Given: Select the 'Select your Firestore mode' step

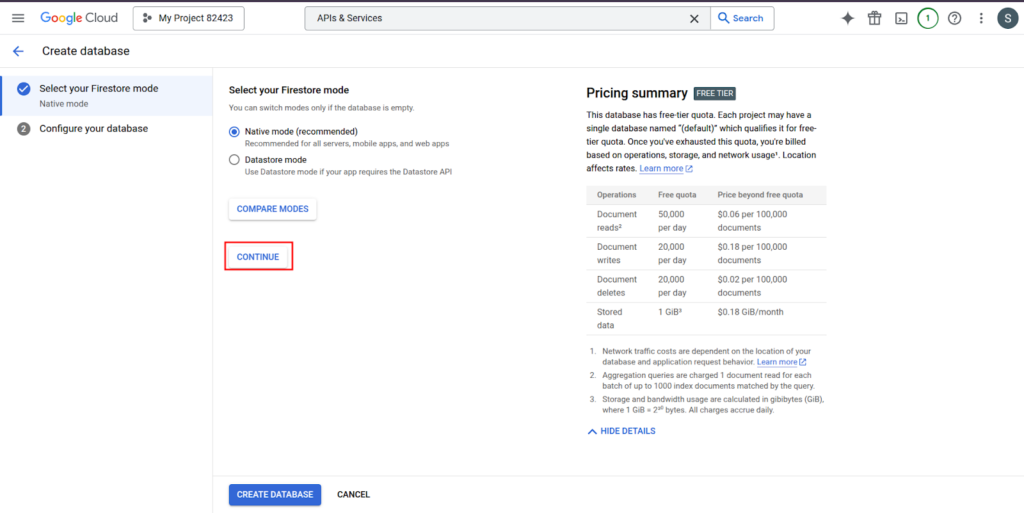Looking at the screenshot, I should pyautogui.click(x=106, y=95).
